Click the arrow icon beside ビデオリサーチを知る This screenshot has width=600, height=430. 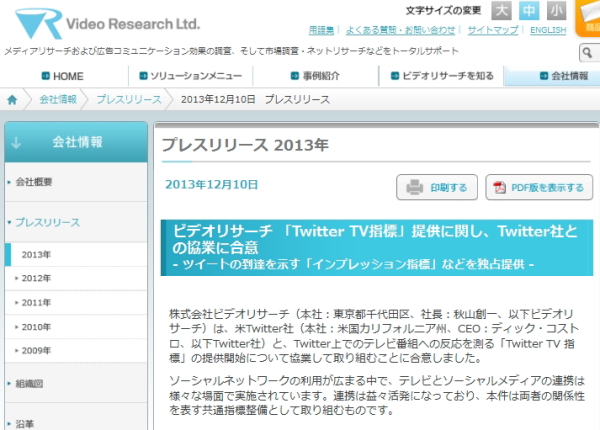click(395, 76)
